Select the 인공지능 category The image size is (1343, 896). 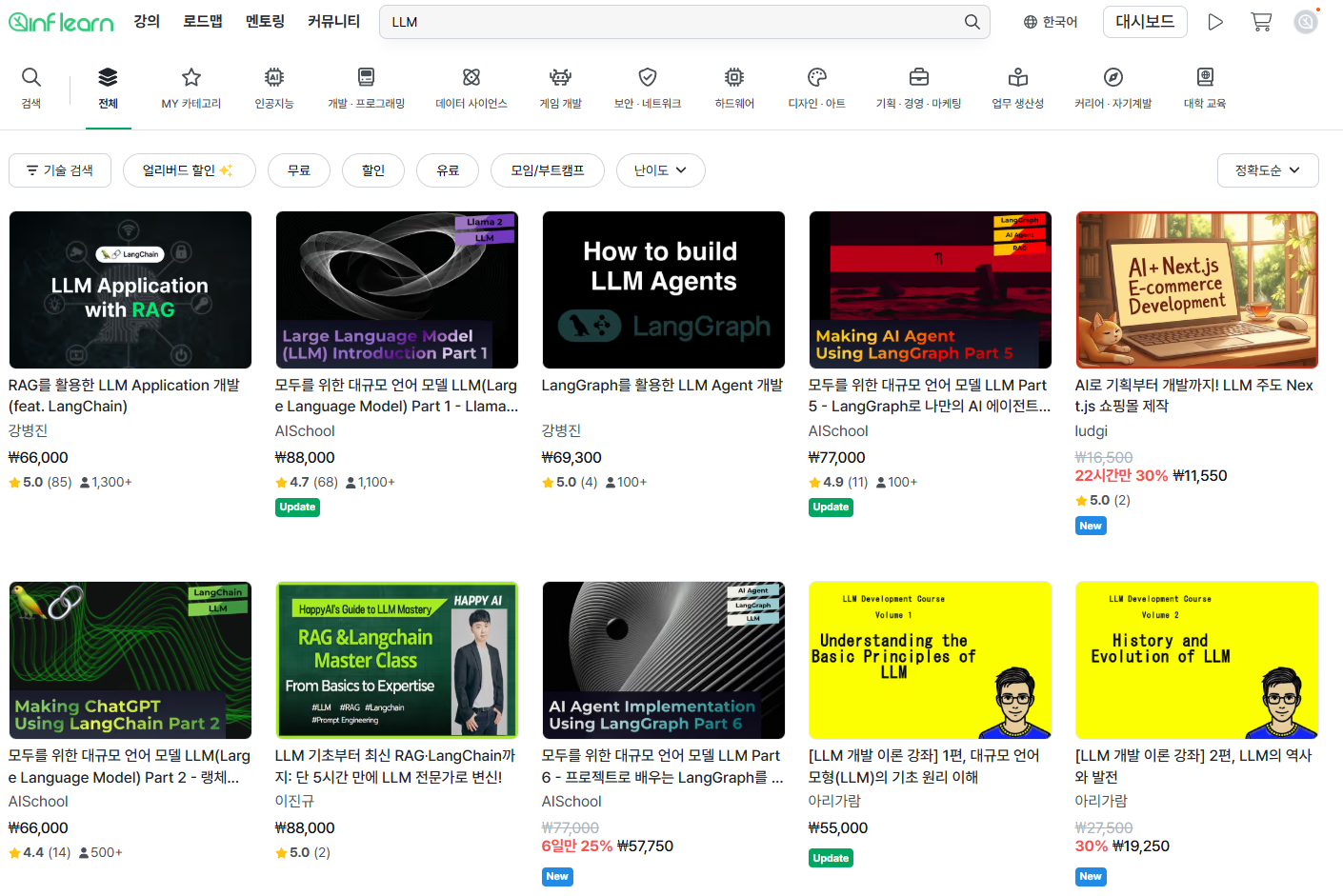274,89
